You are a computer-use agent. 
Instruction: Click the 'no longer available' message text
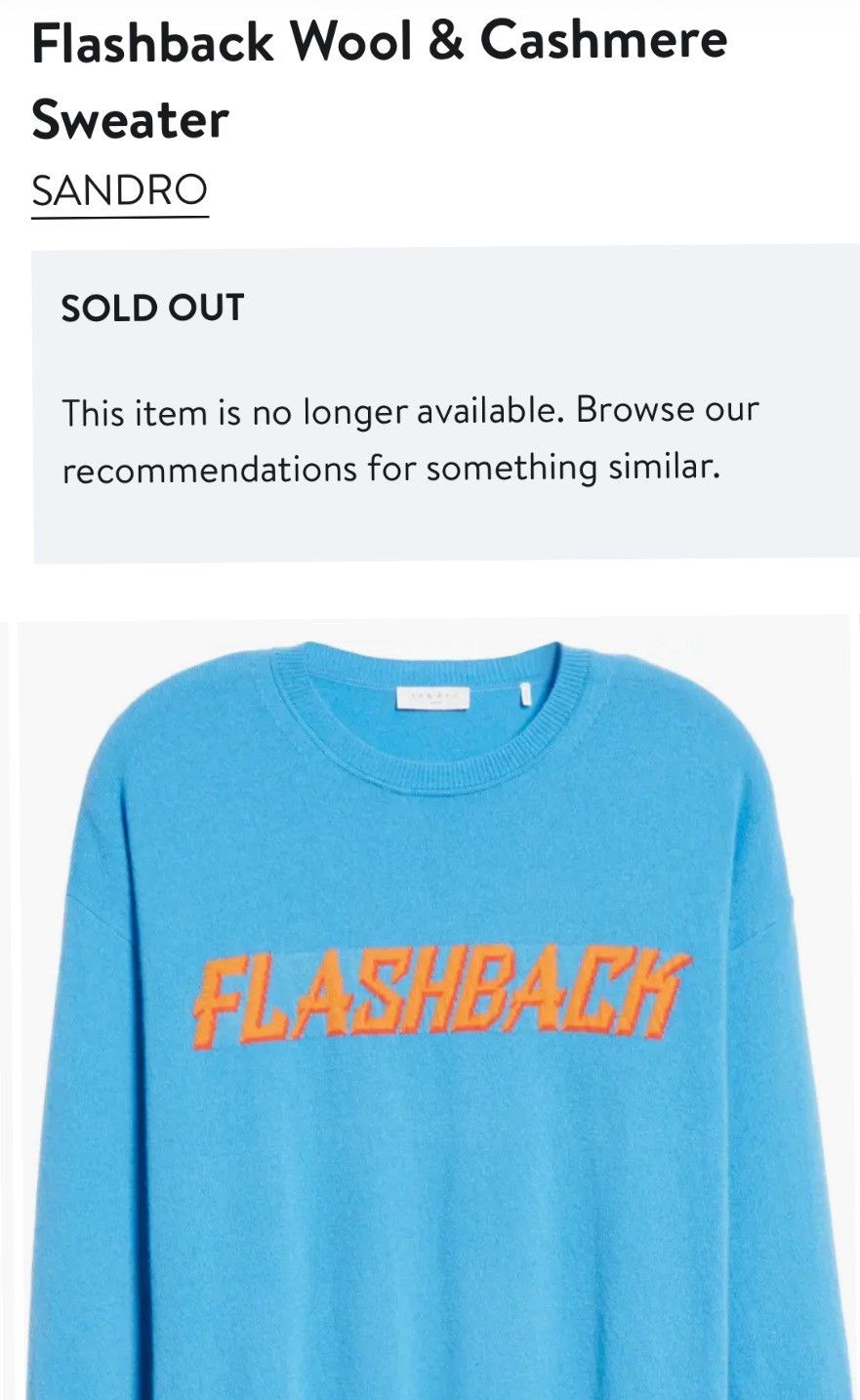(x=410, y=412)
